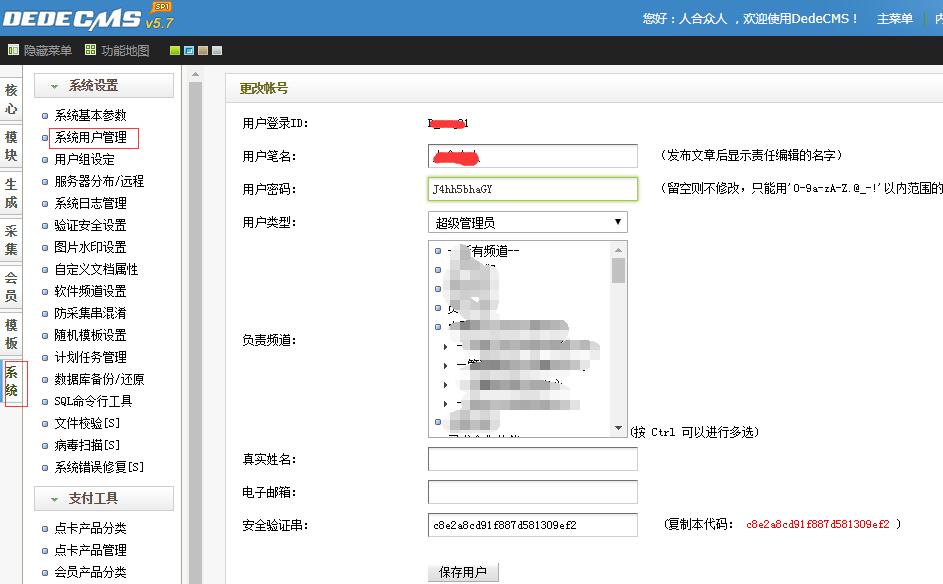The image size is (943, 584).
Task: Go to 主菜单 in top bar
Action: pyautogui.click(x=894, y=19)
